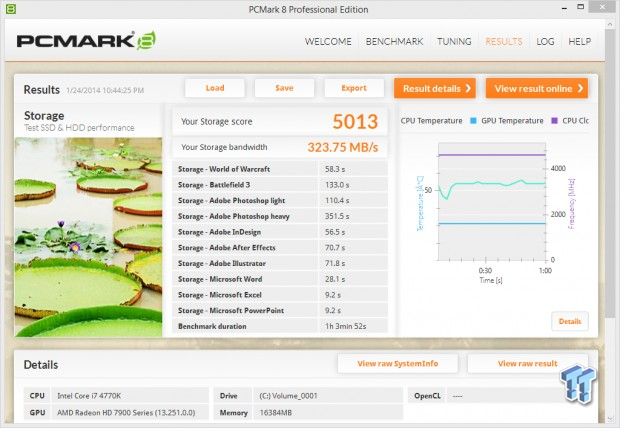Click the blue GPU Temperature legend swatch
Image resolution: width=620 pixels, height=428 pixels.
point(473,121)
